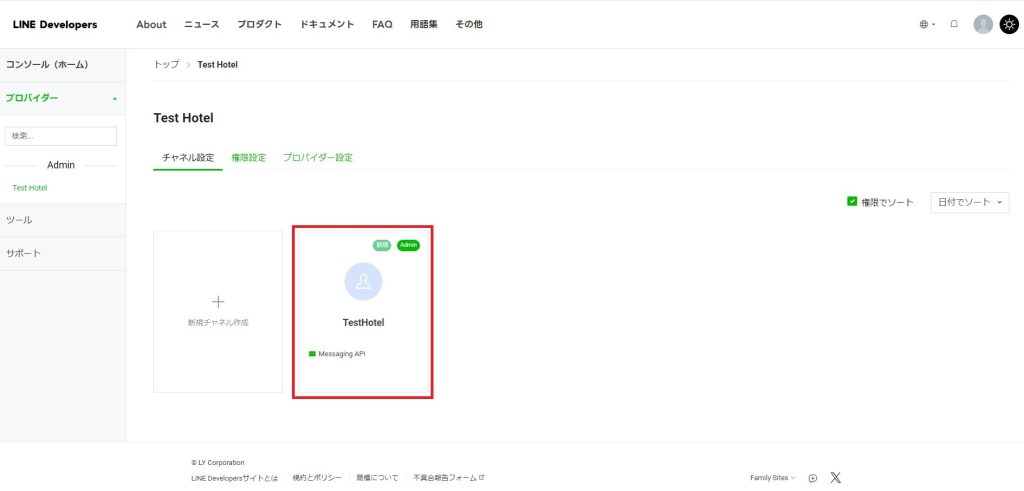
Task: Switch to the プロバイダー設定 tab
Action: point(317,158)
